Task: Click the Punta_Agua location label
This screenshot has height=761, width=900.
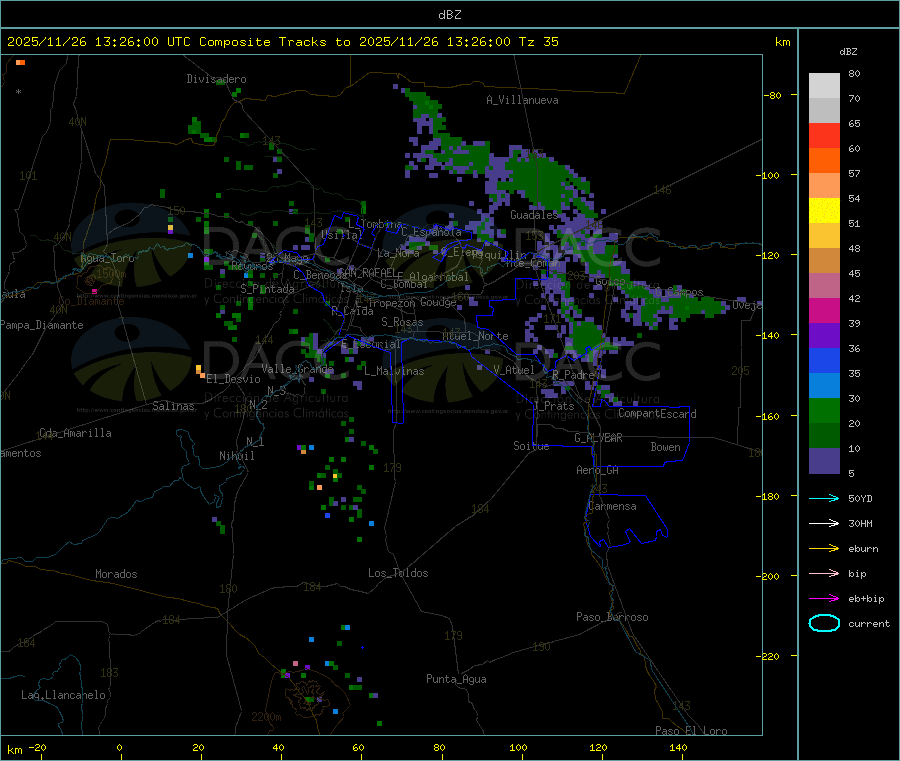Action: 456,679
